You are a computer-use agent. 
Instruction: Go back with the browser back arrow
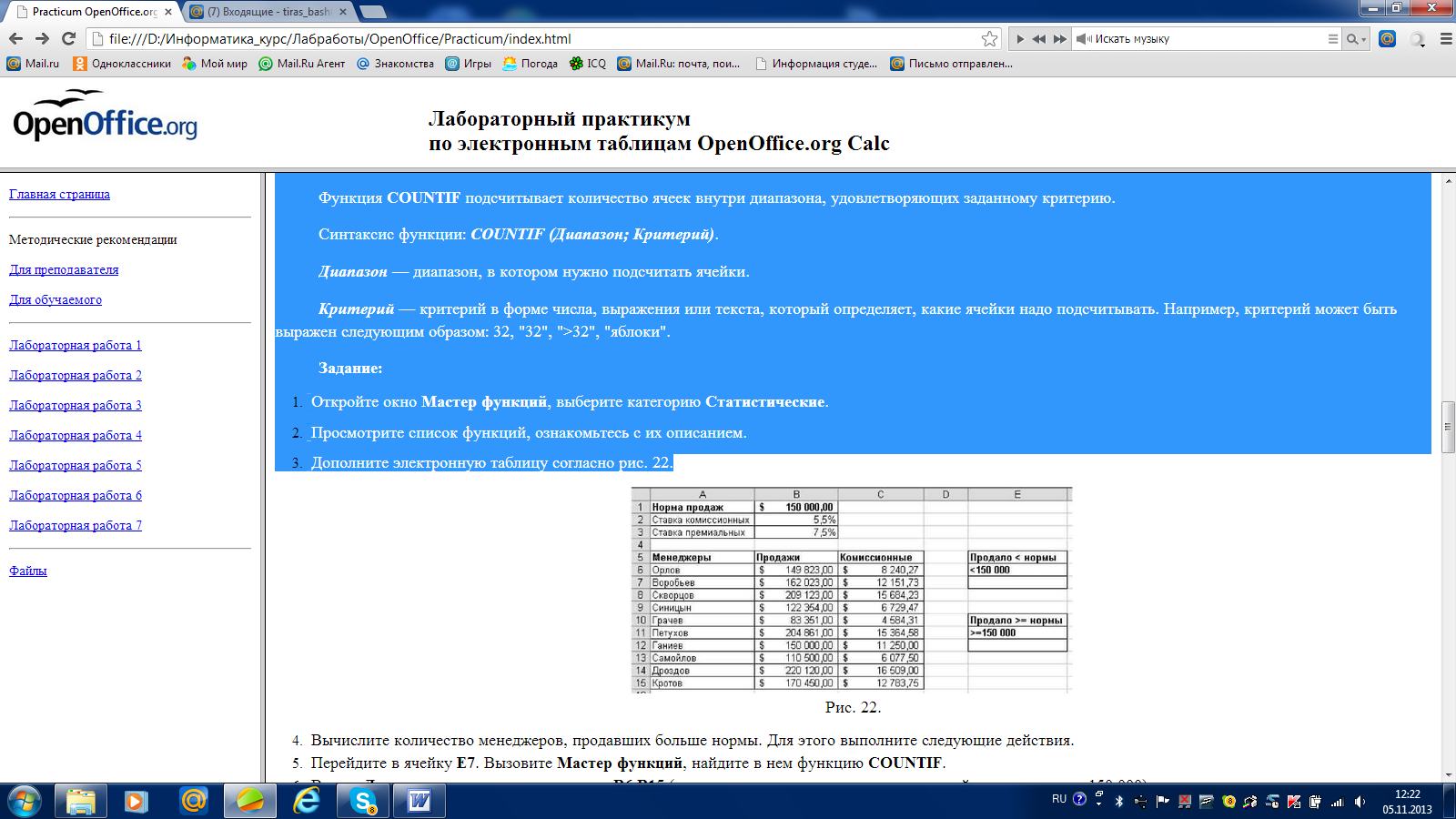click(x=15, y=38)
